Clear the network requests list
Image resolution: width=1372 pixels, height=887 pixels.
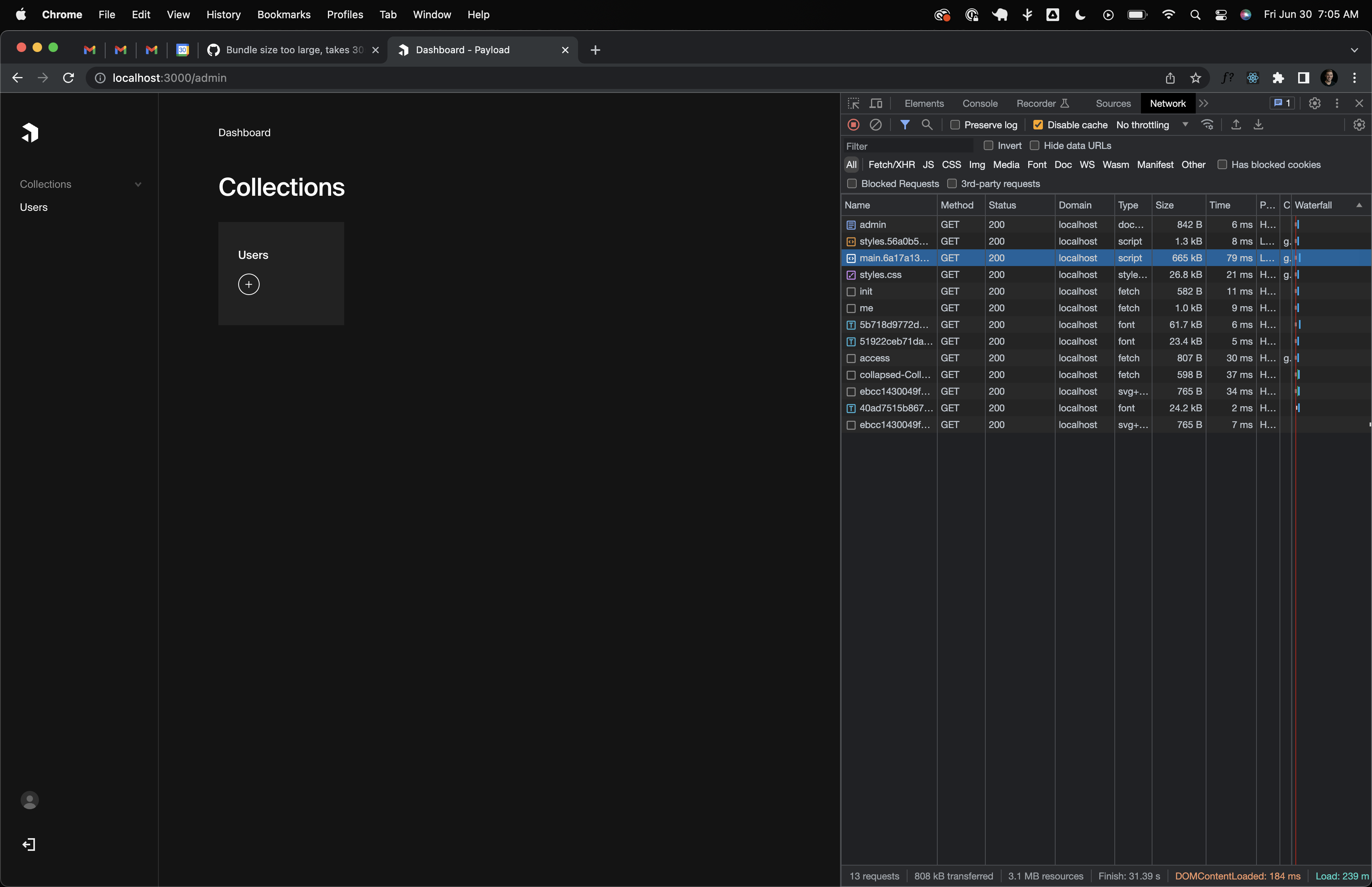(x=876, y=124)
